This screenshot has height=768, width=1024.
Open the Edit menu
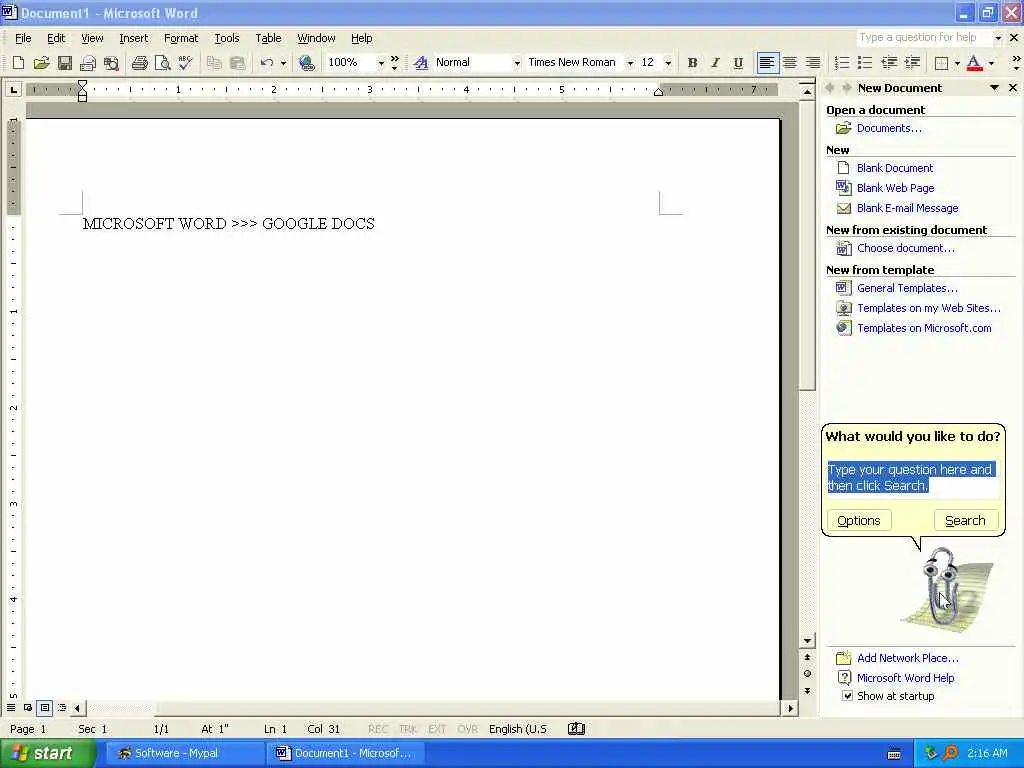click(56, 38)
